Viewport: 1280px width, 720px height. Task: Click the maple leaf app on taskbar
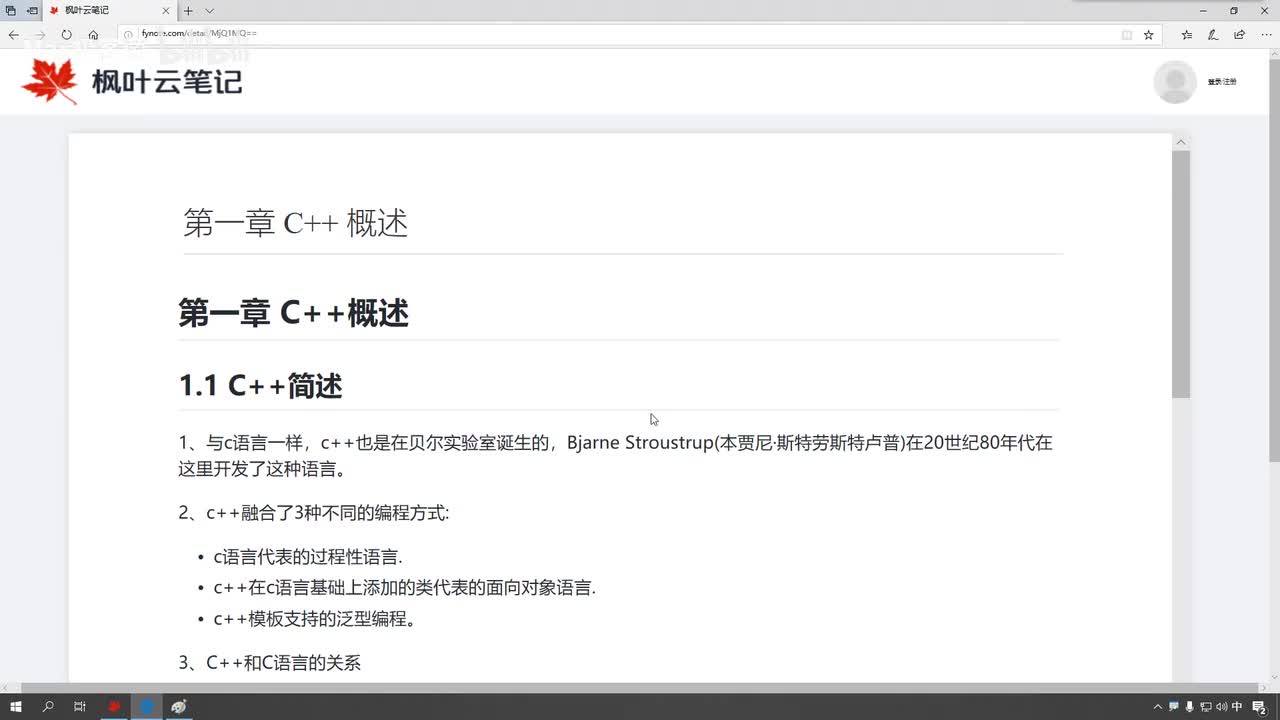click(x=114, y=706)
